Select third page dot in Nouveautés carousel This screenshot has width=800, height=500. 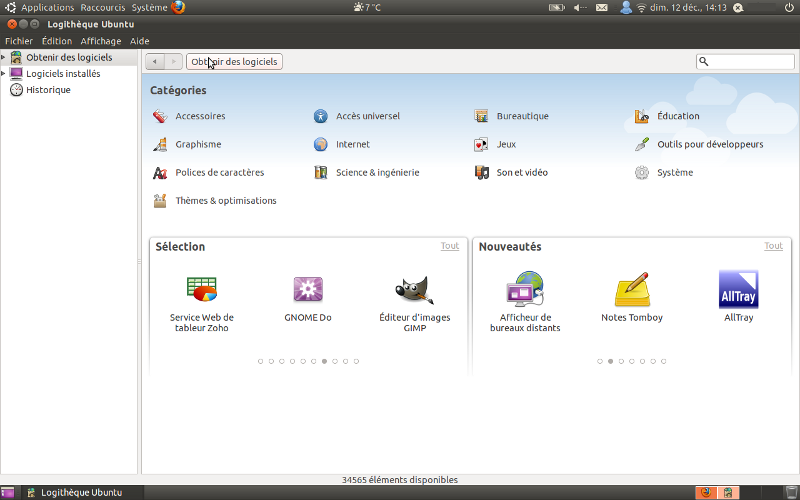(x=621, y=361)
